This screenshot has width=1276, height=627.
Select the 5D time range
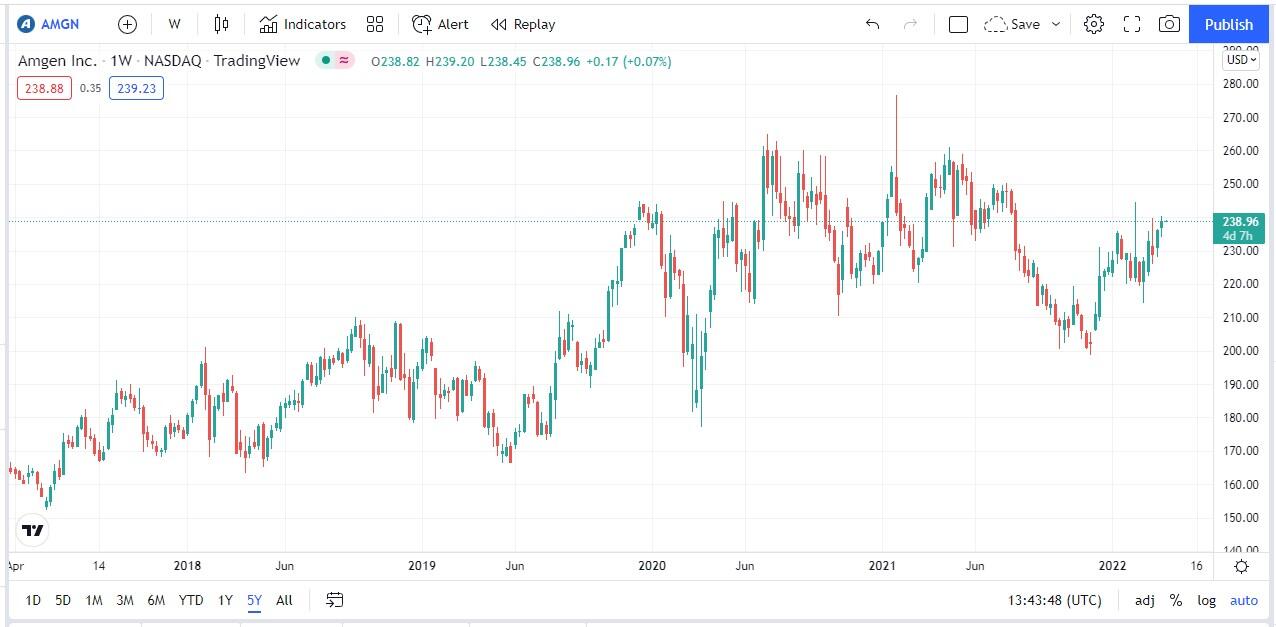coord(63,600)
